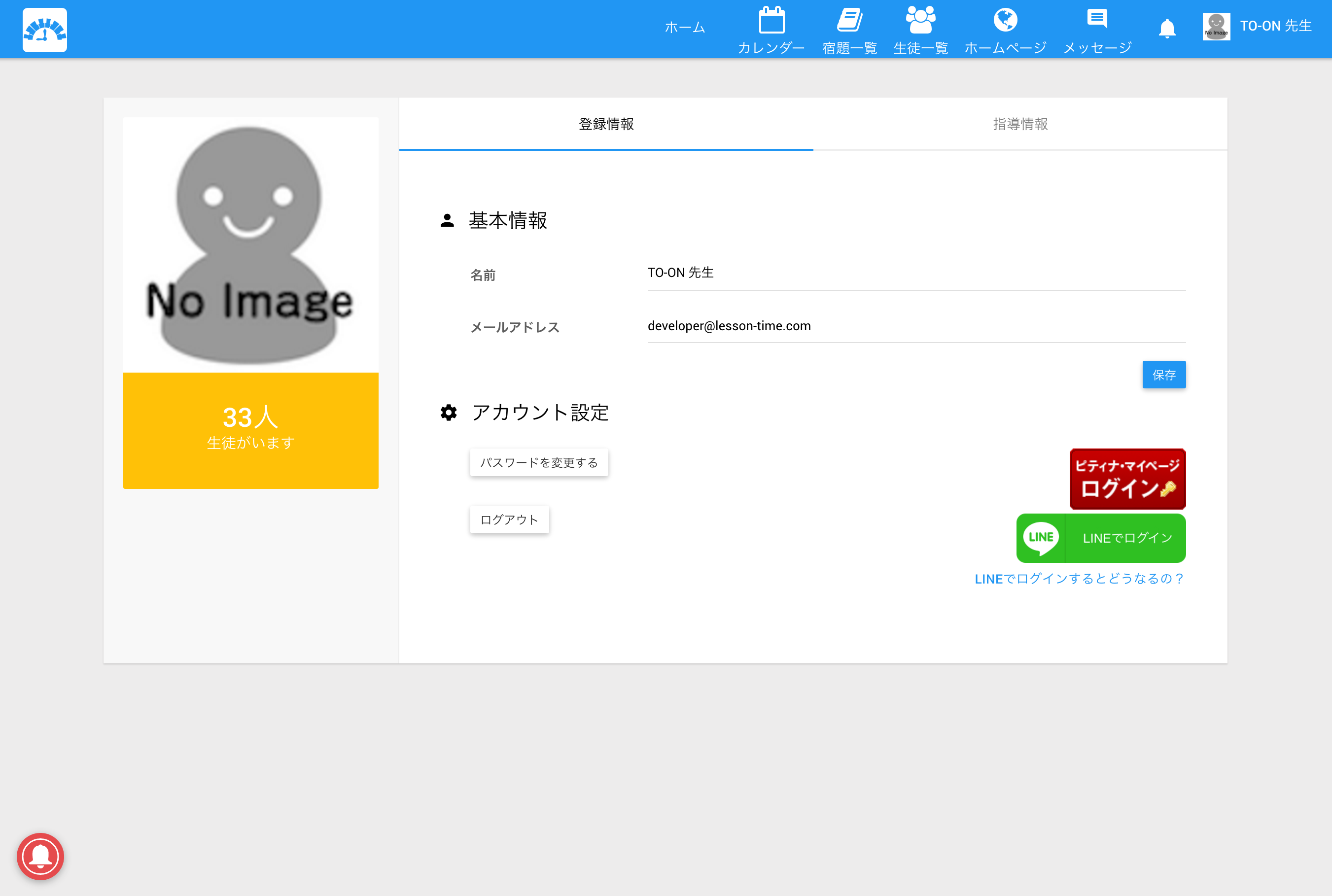Open the カレンダー calendar icon
1332x896 pixels.
point(771,21)
